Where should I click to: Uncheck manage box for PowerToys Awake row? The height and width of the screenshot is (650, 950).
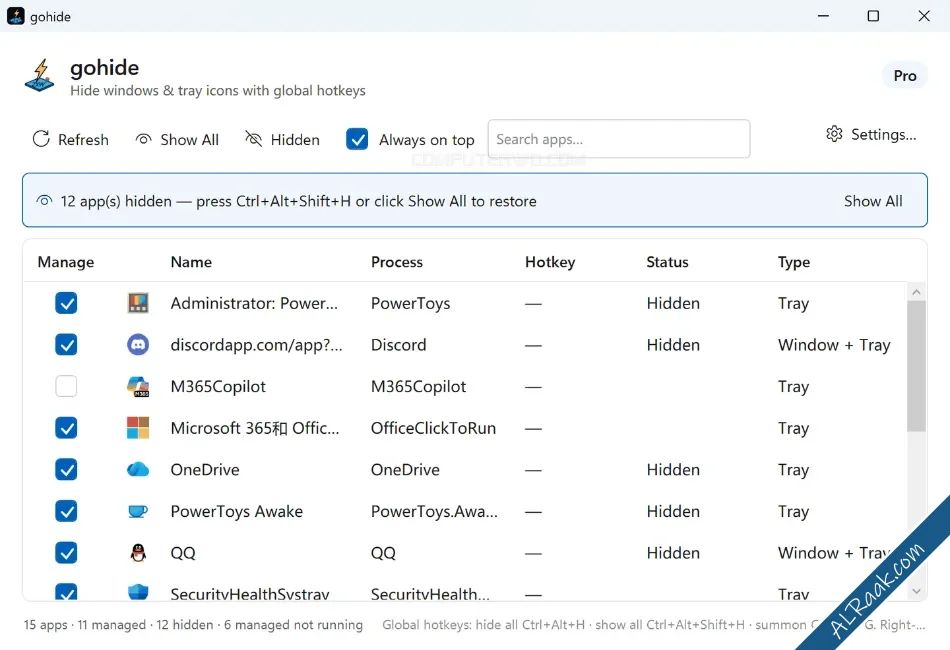(66, 511)
